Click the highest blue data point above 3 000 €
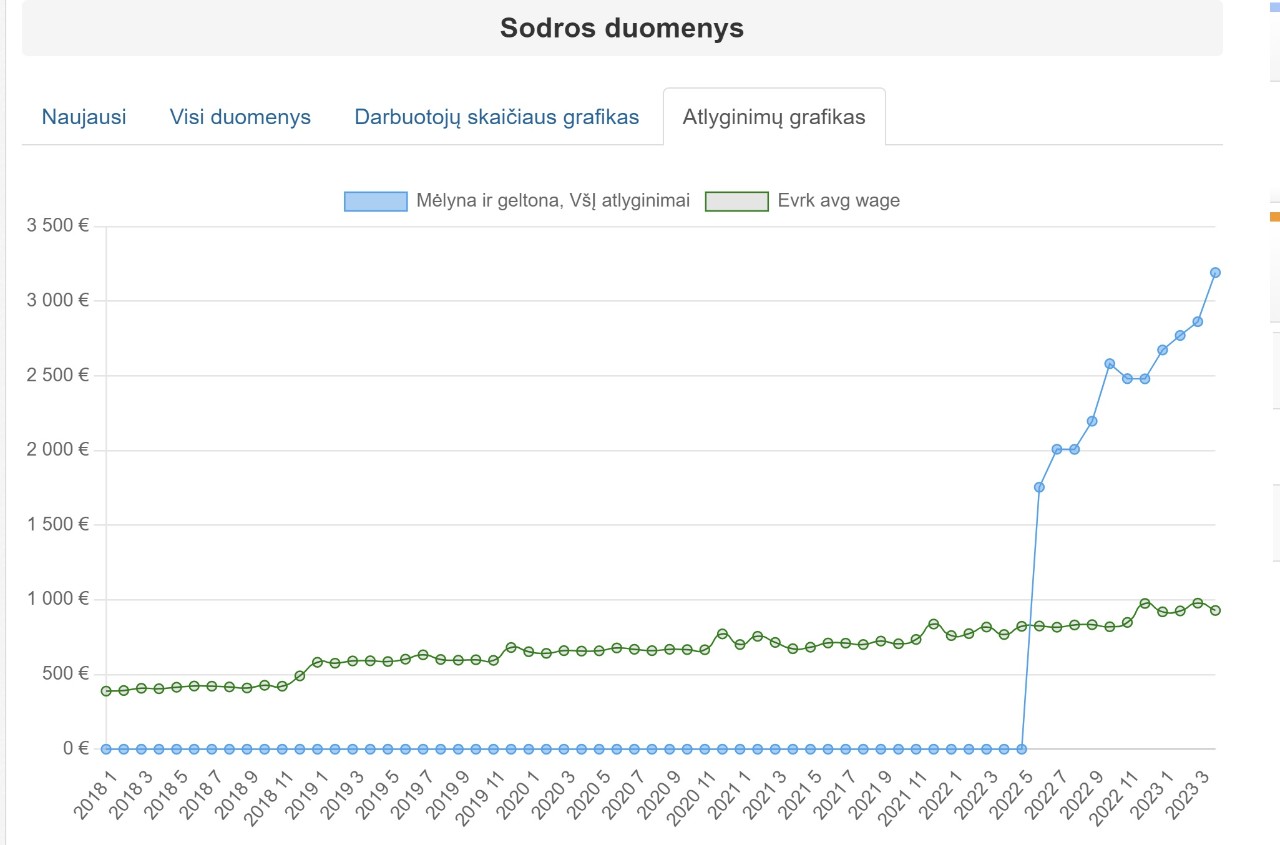Viewport: 1280px width, 845px height. (x=1215, y=272)
